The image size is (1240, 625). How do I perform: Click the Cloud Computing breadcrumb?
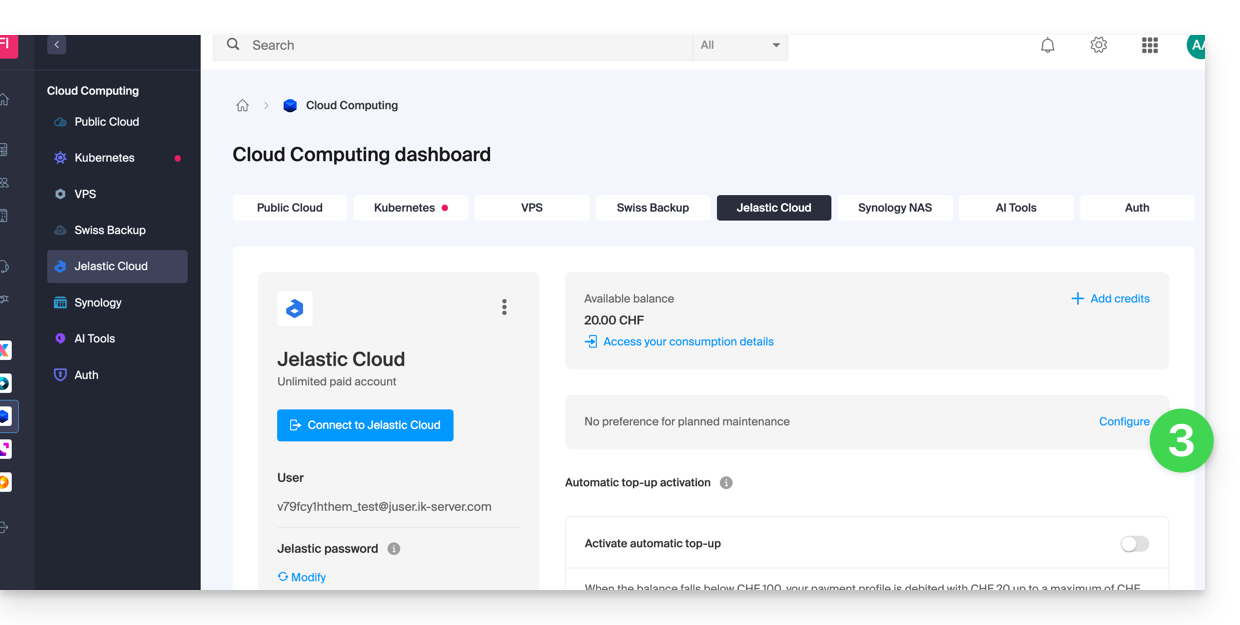coord(352,105)
